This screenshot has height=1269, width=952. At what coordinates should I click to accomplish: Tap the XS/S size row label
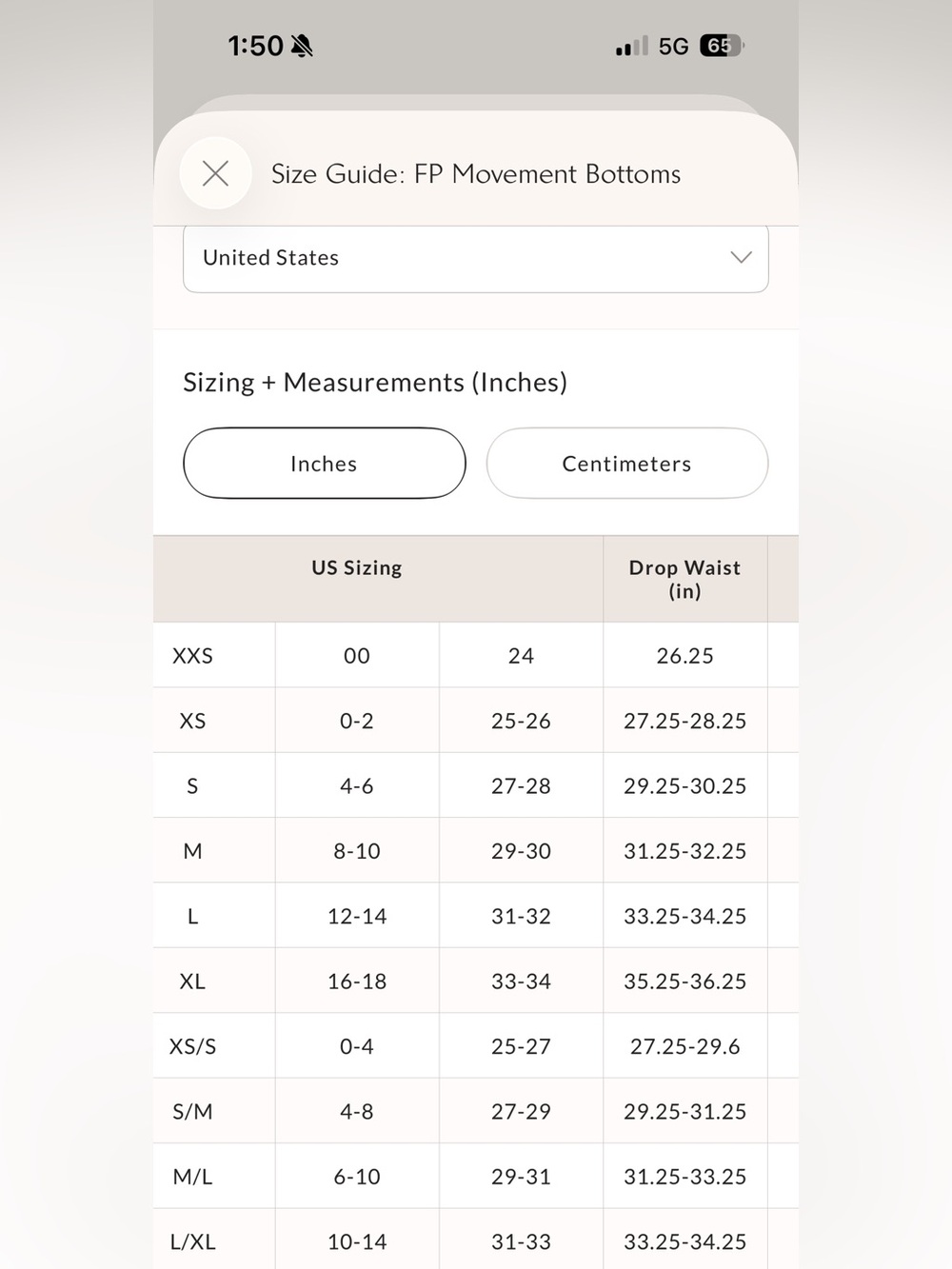point(192,1046)
